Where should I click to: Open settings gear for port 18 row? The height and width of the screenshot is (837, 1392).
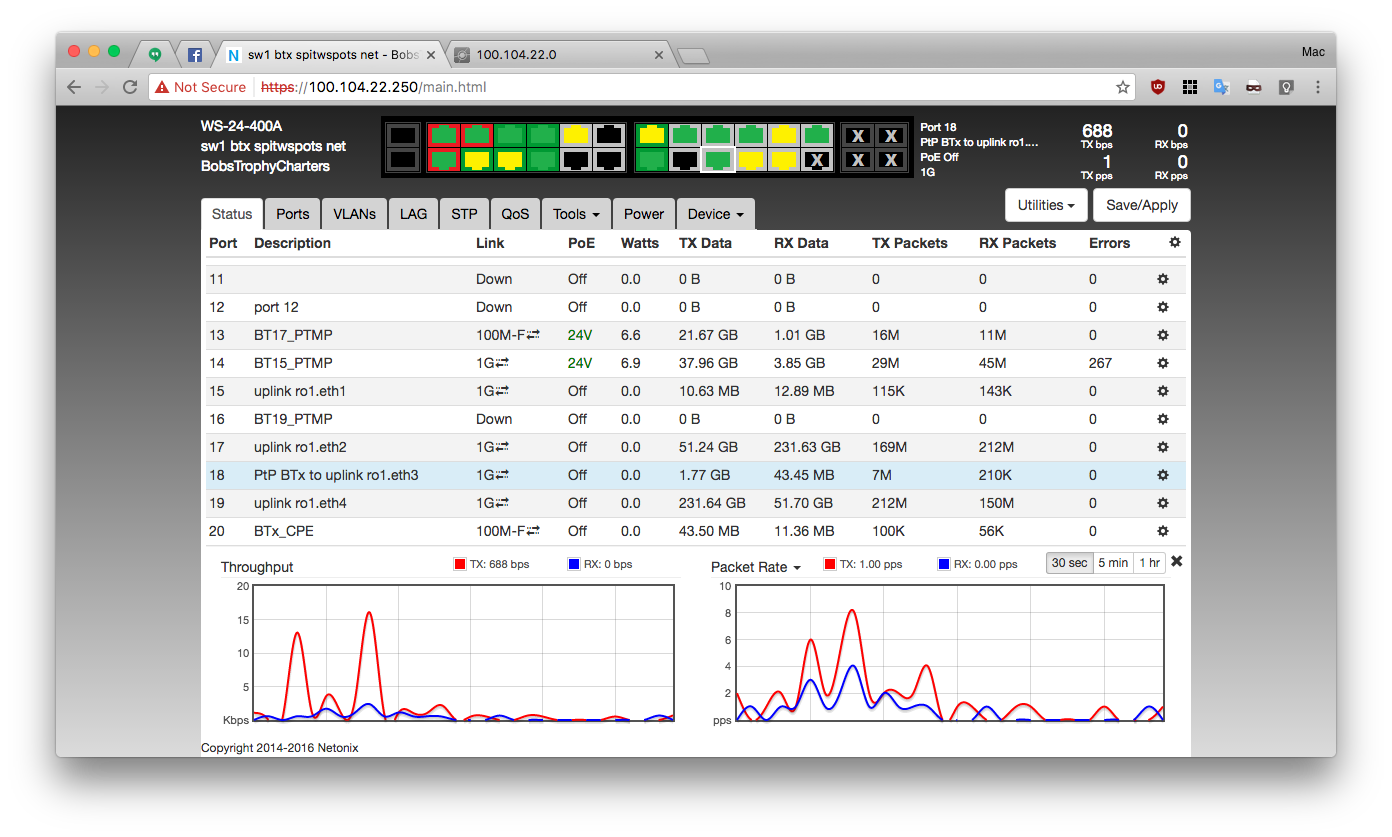tap(1162, 475)
